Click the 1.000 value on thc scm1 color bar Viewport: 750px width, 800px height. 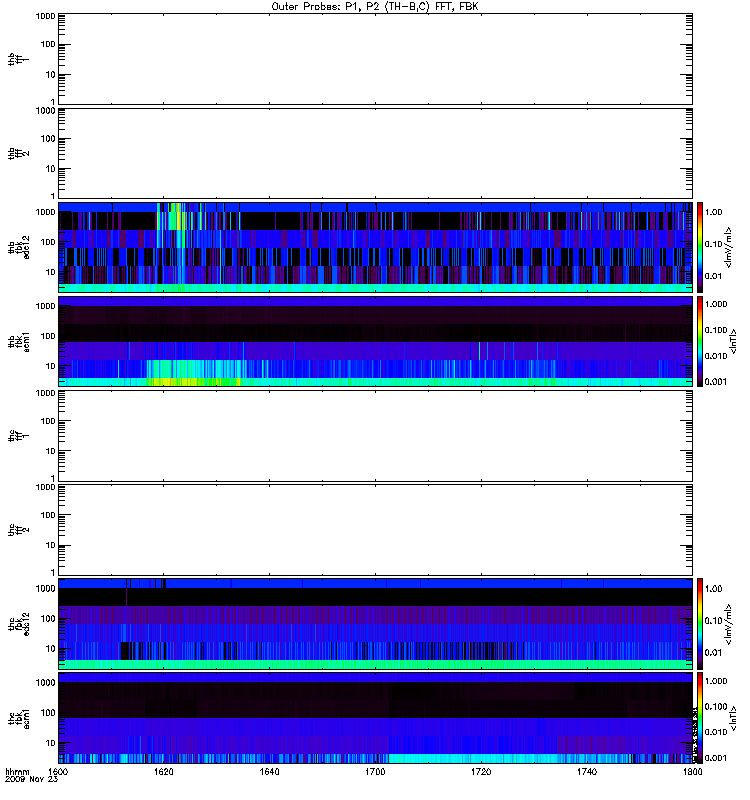pos(715,681)
